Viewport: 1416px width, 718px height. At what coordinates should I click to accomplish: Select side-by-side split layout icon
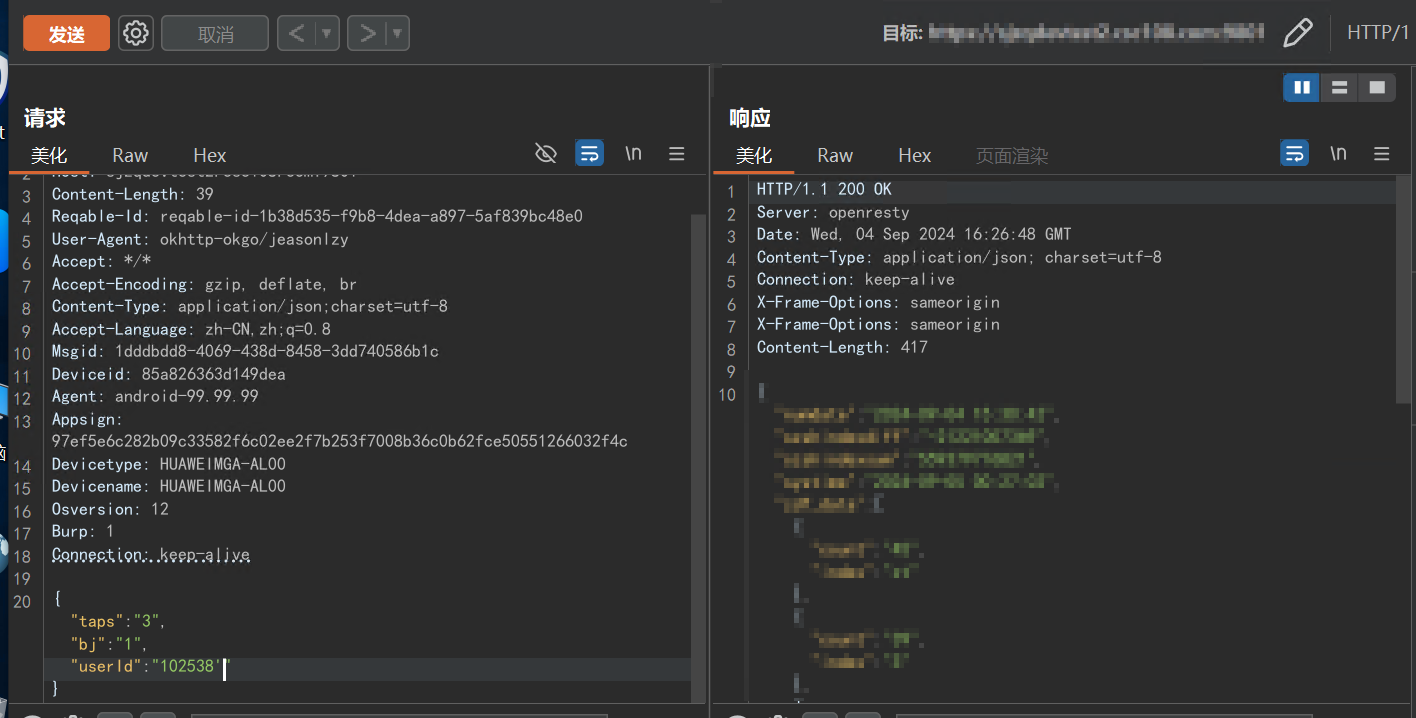point(1302,88)
